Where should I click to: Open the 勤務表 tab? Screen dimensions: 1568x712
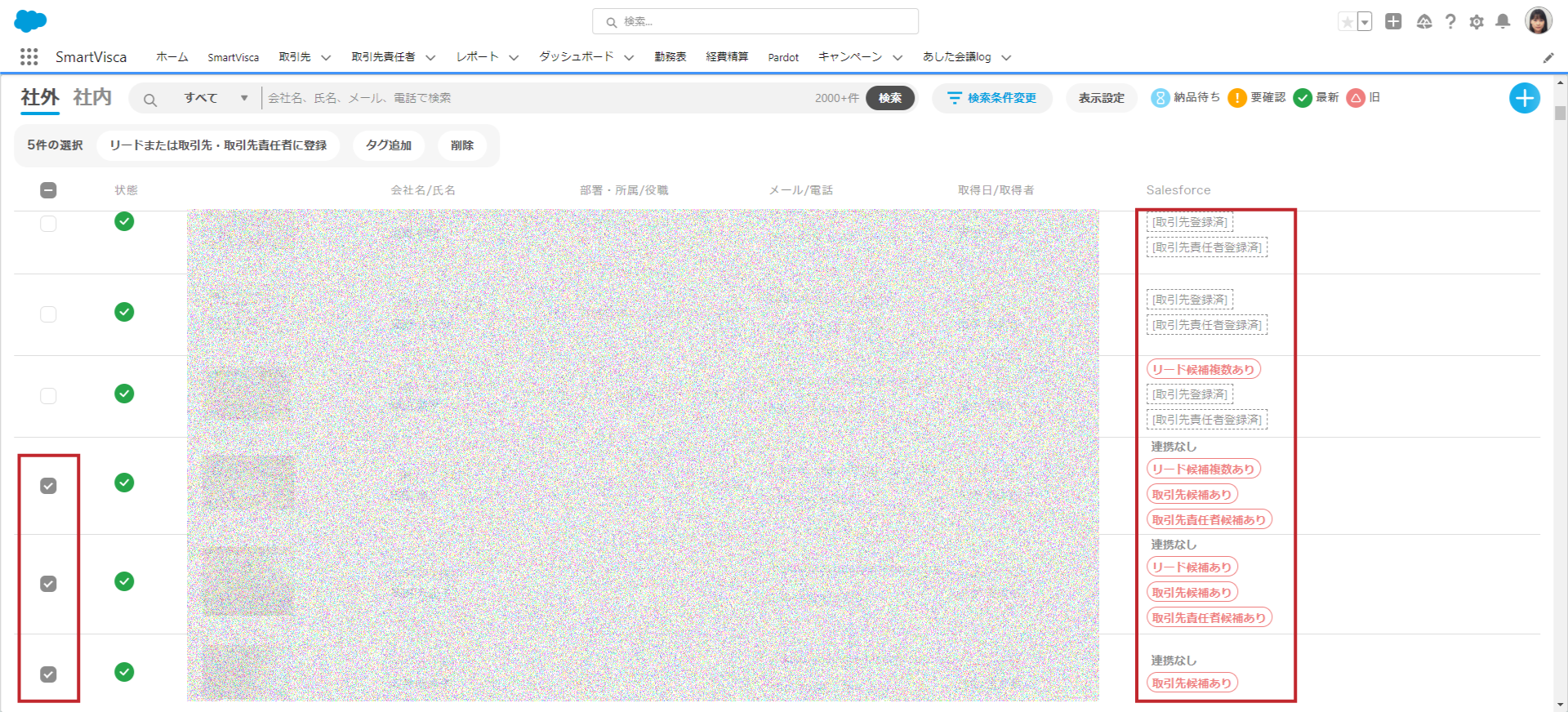click(670, 57)
